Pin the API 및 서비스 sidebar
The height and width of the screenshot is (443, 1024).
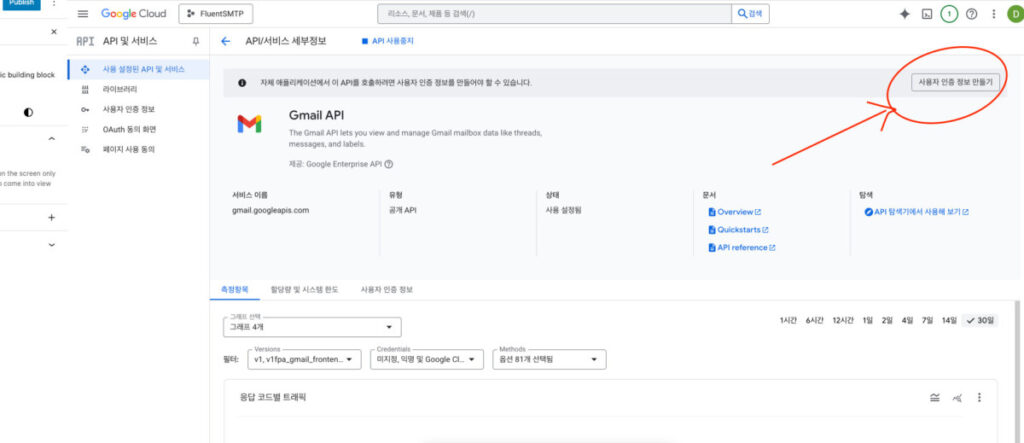click(195, 41)
